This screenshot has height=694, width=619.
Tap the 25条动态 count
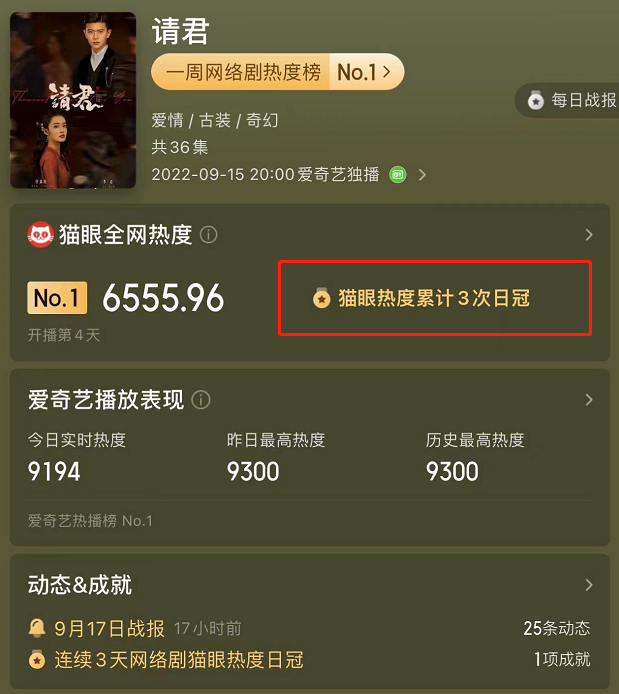557,628
